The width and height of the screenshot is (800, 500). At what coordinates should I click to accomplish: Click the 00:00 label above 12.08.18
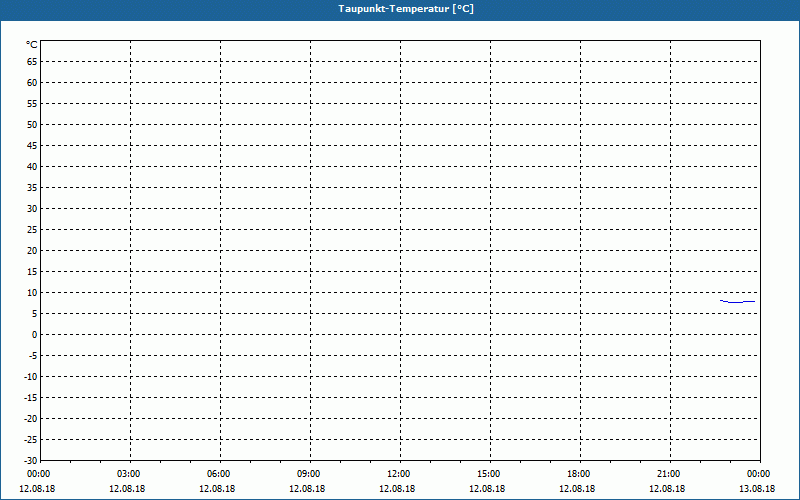click(38, 474)
